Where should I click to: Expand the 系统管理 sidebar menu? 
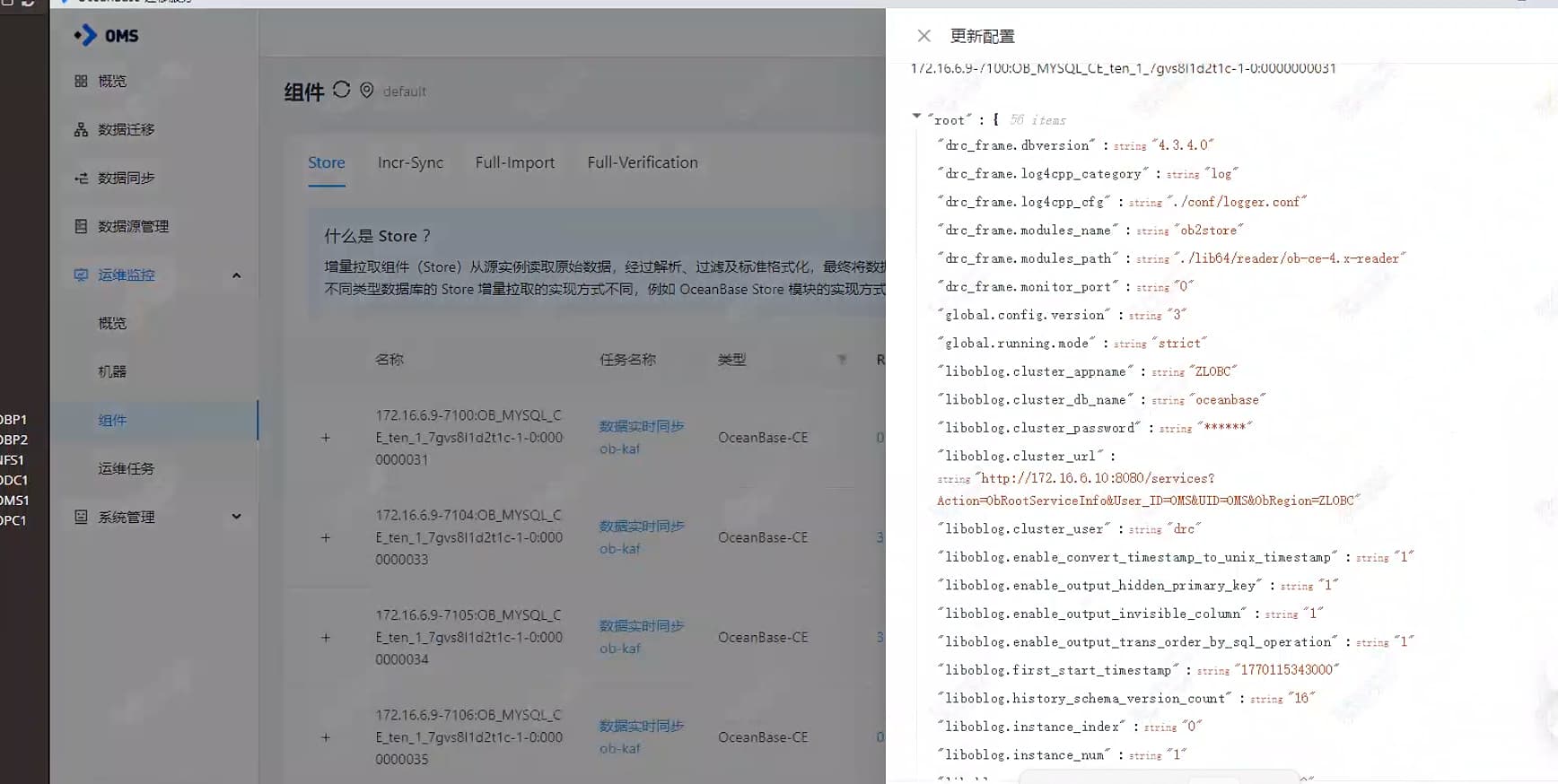coord(236,517)
